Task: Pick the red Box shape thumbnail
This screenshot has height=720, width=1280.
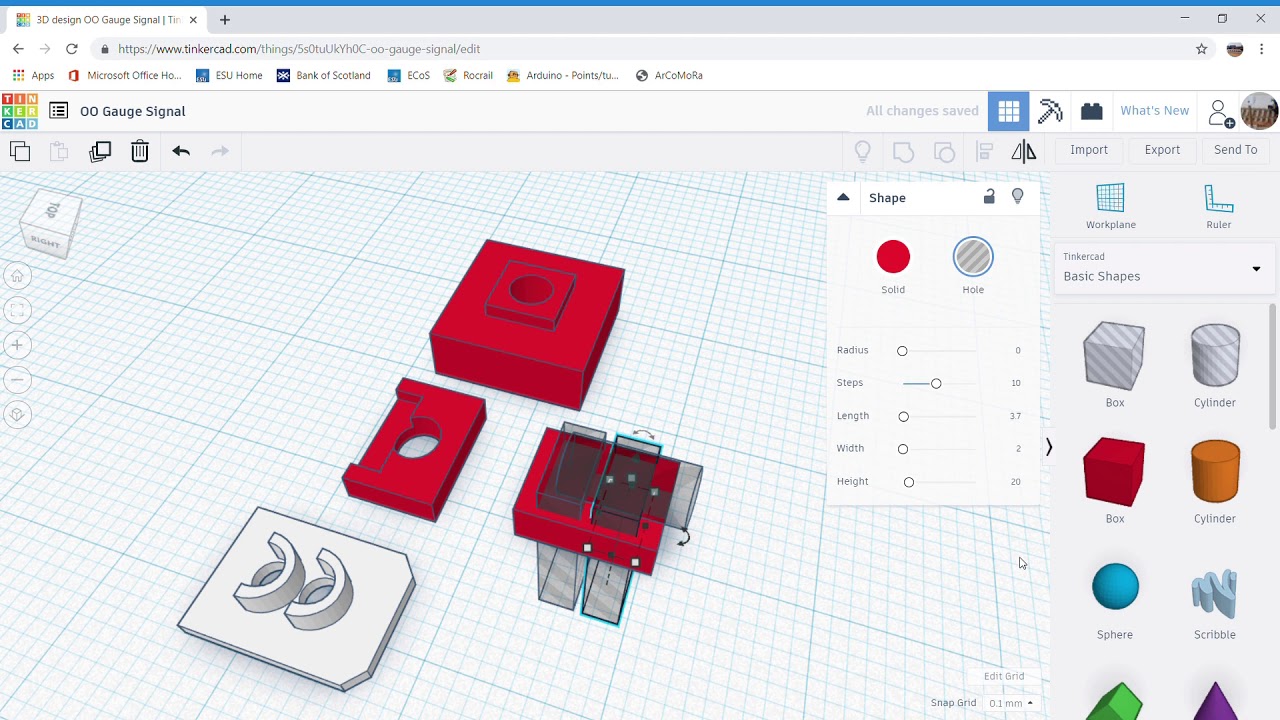Action: (x=1115, y=472)
